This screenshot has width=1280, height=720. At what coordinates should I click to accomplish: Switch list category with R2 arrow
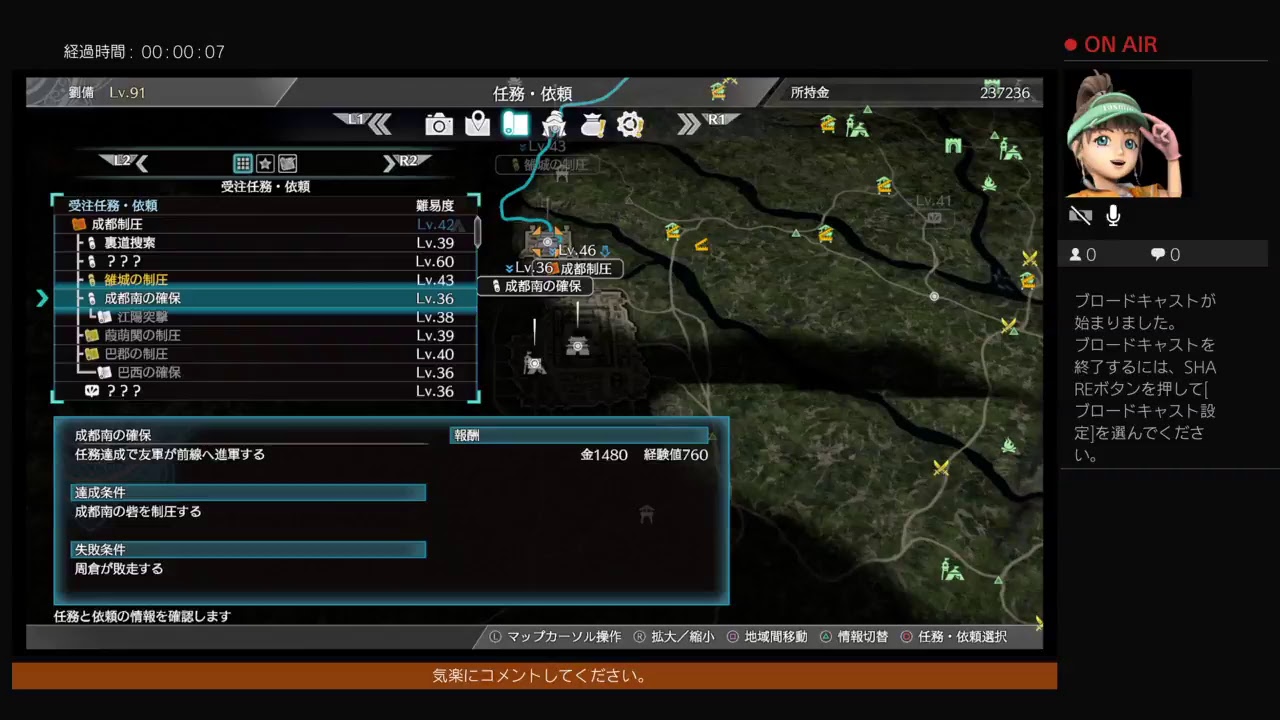403,162
